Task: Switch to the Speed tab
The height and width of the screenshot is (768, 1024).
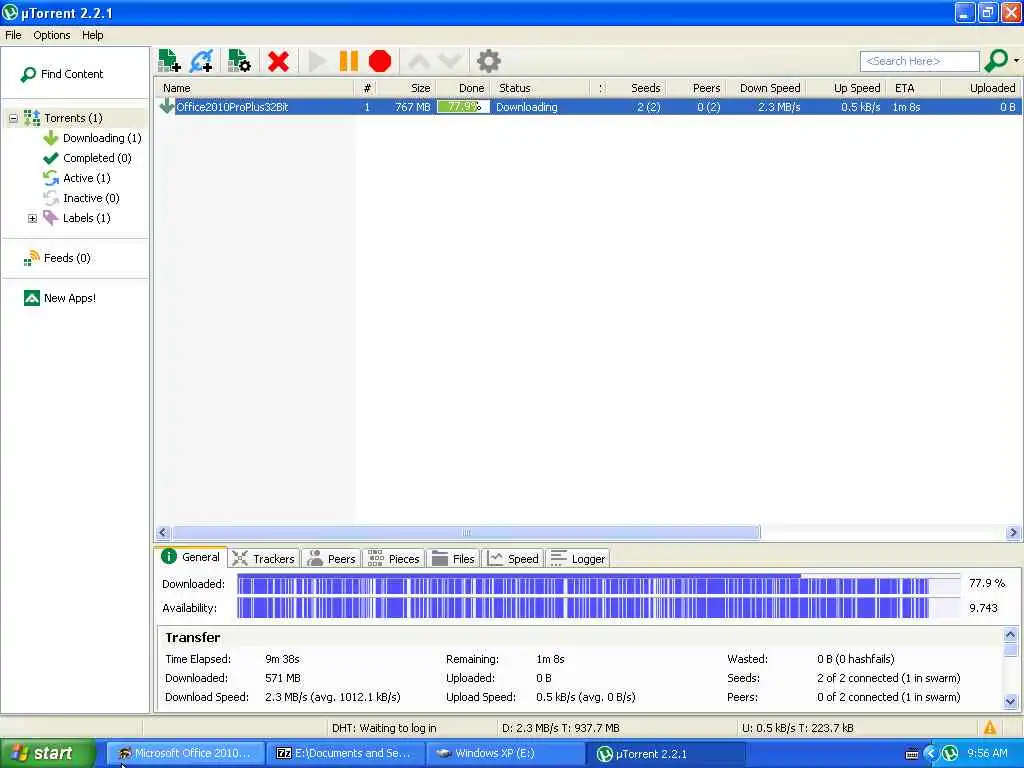Action: pyautogui.click(x=513, y=559)
